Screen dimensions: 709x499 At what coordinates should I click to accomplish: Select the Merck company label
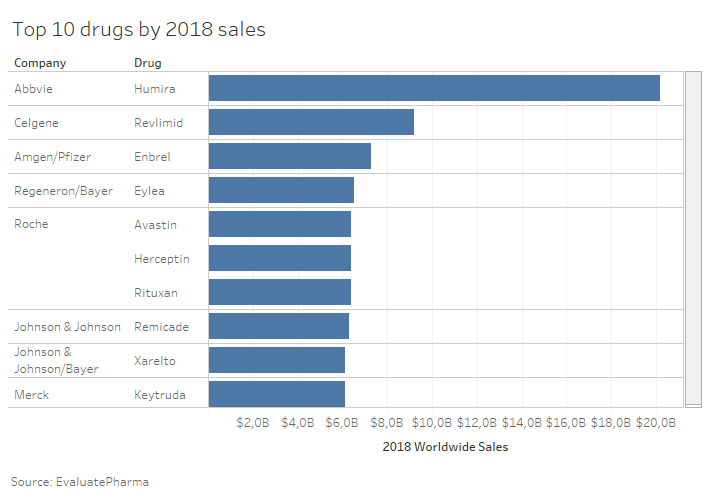coord(31,395)
